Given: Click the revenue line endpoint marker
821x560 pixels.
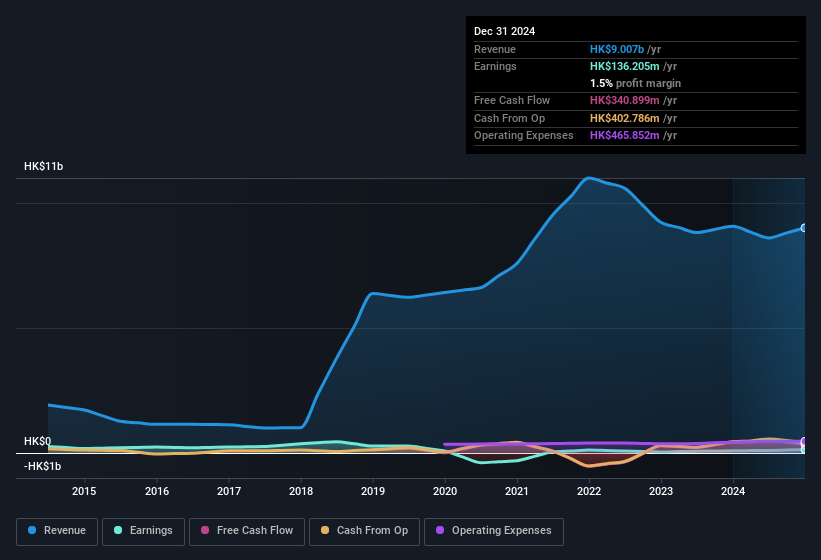Looking at the screenshot, I should click(804, 228).
